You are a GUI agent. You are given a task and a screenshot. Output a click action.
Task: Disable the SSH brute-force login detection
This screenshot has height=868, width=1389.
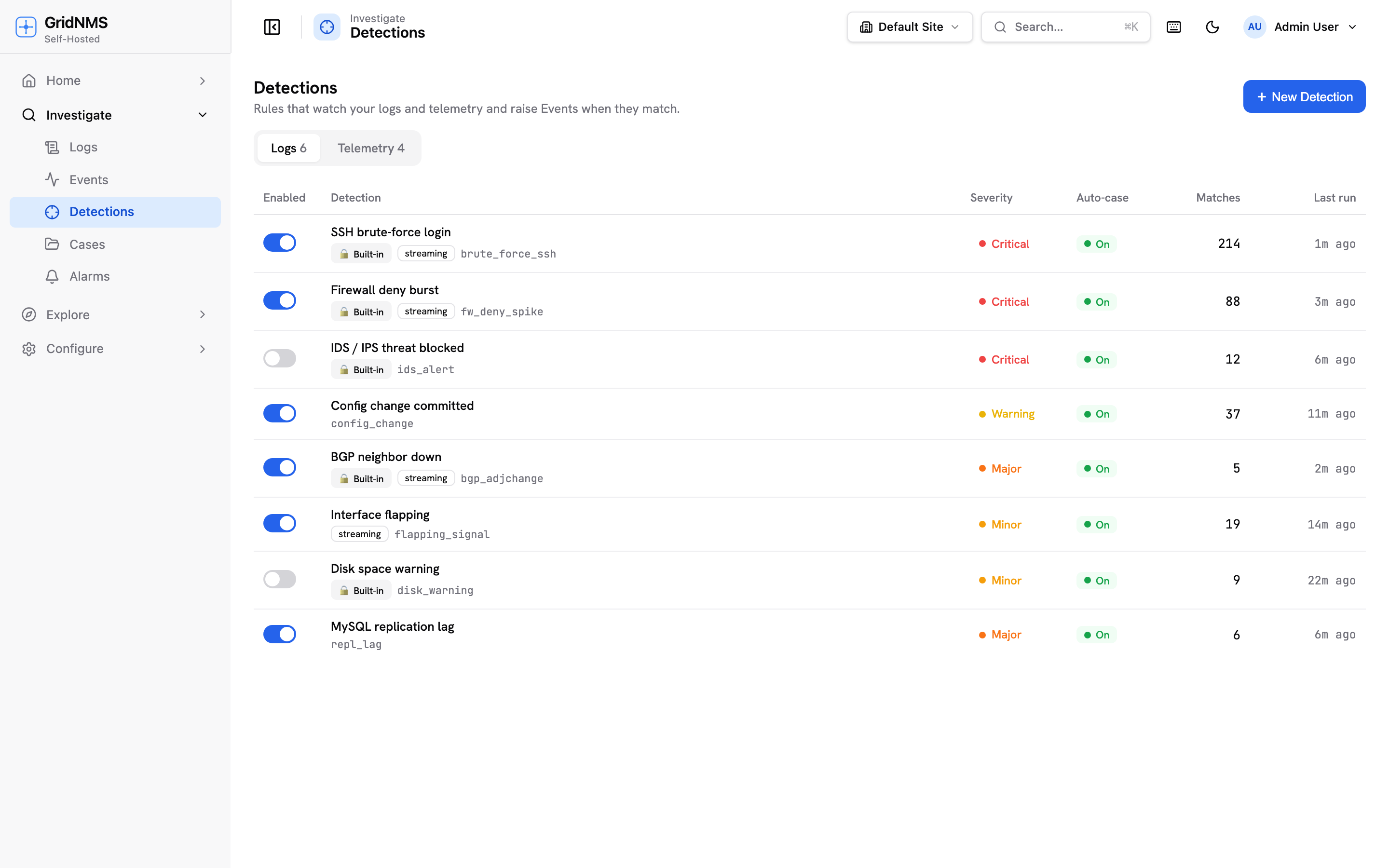coord(280,243)
